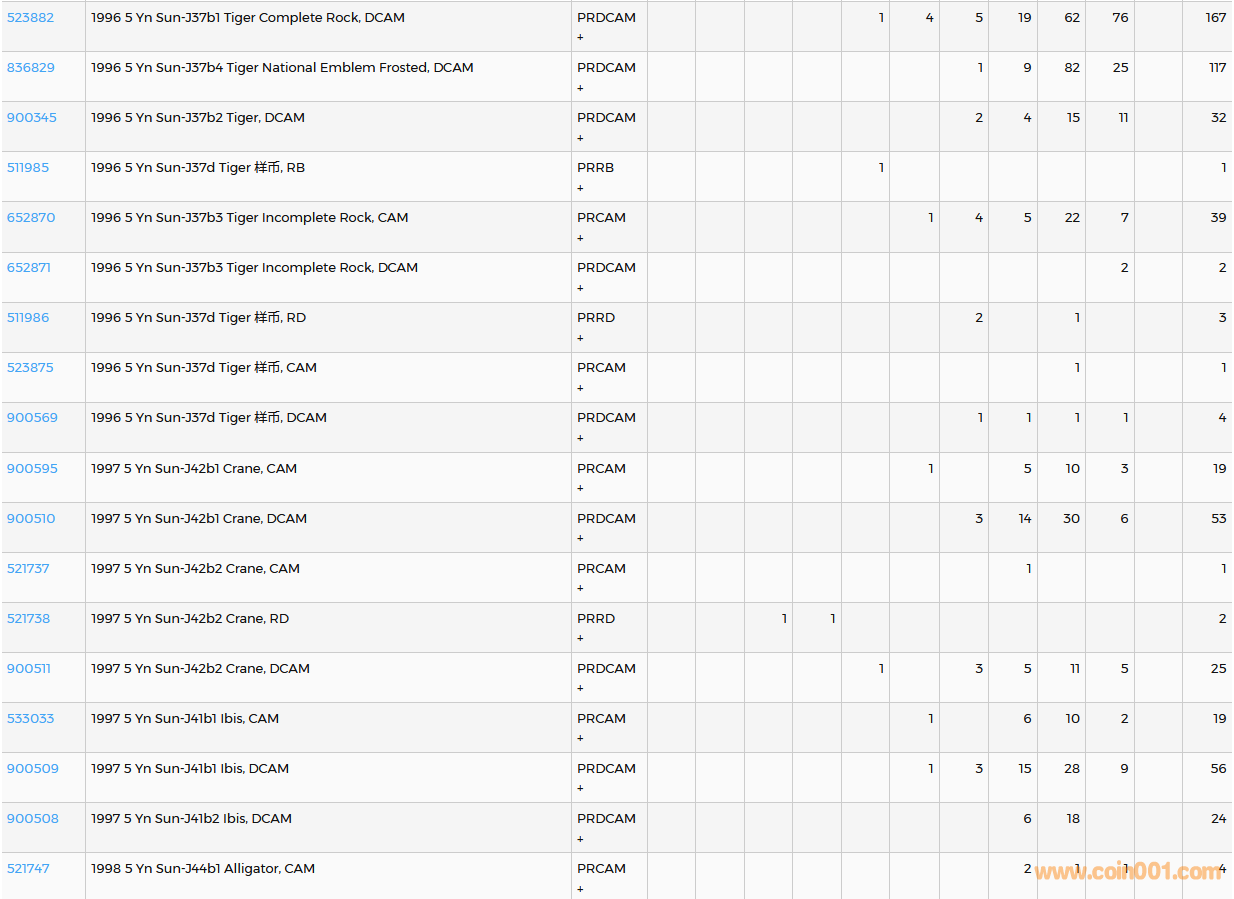Select the description text for Tiger National Emblem Frosted
1234x899 pixels.
coord(282,68)
